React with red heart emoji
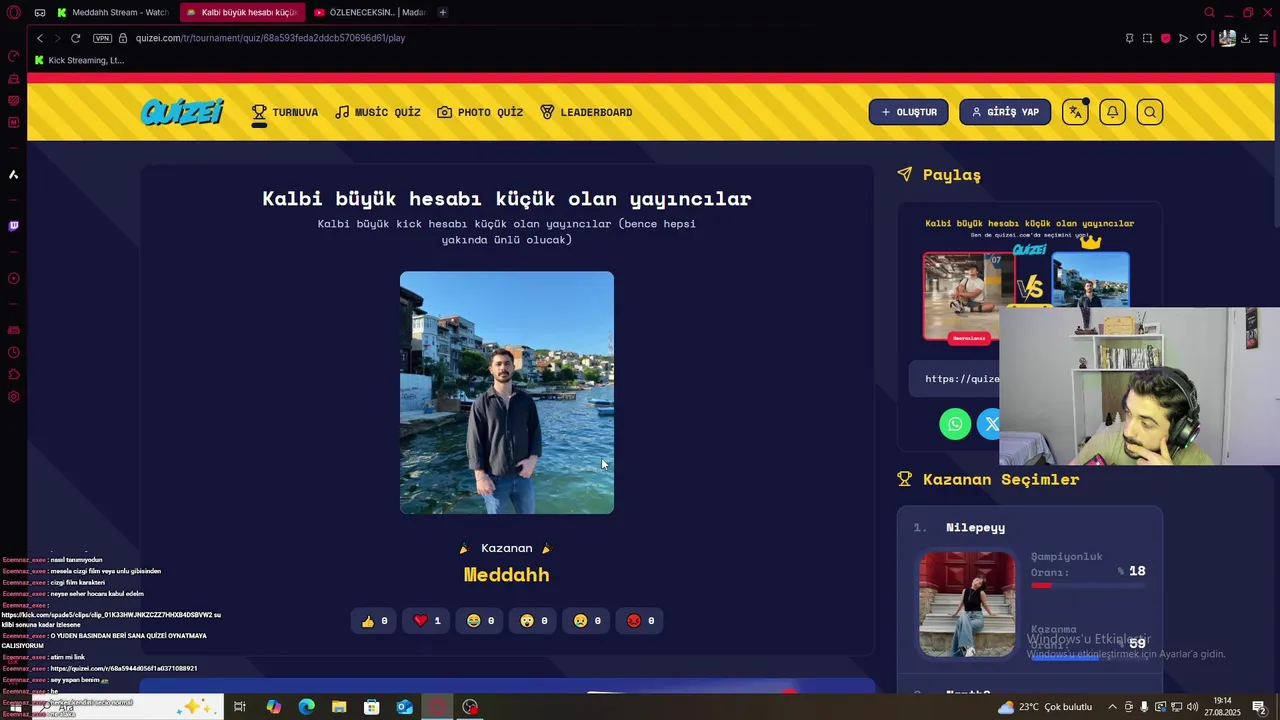 point(427,621)
